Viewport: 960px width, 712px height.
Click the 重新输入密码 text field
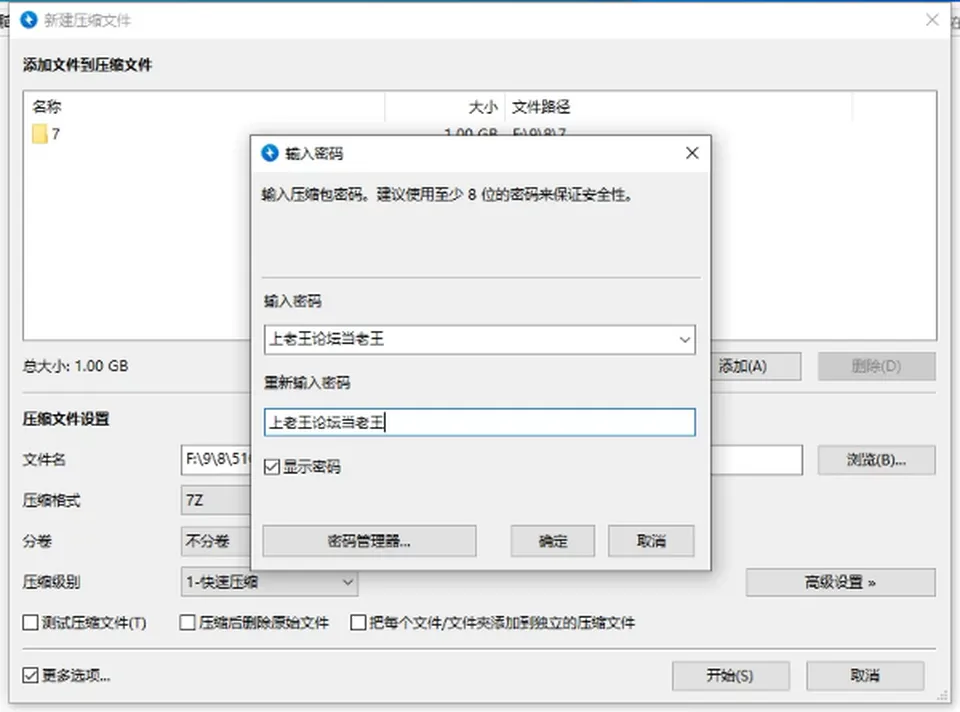click(479, 422)
